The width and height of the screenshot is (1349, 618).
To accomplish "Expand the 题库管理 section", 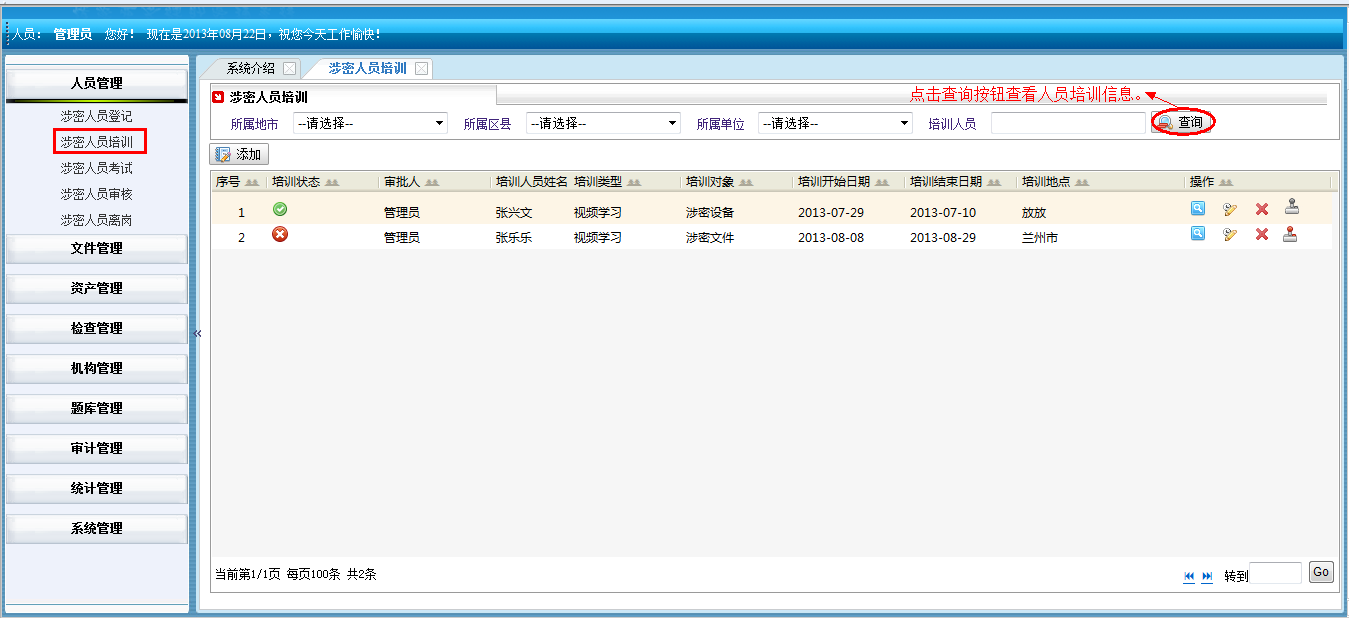I will click(x=97, y=408).
